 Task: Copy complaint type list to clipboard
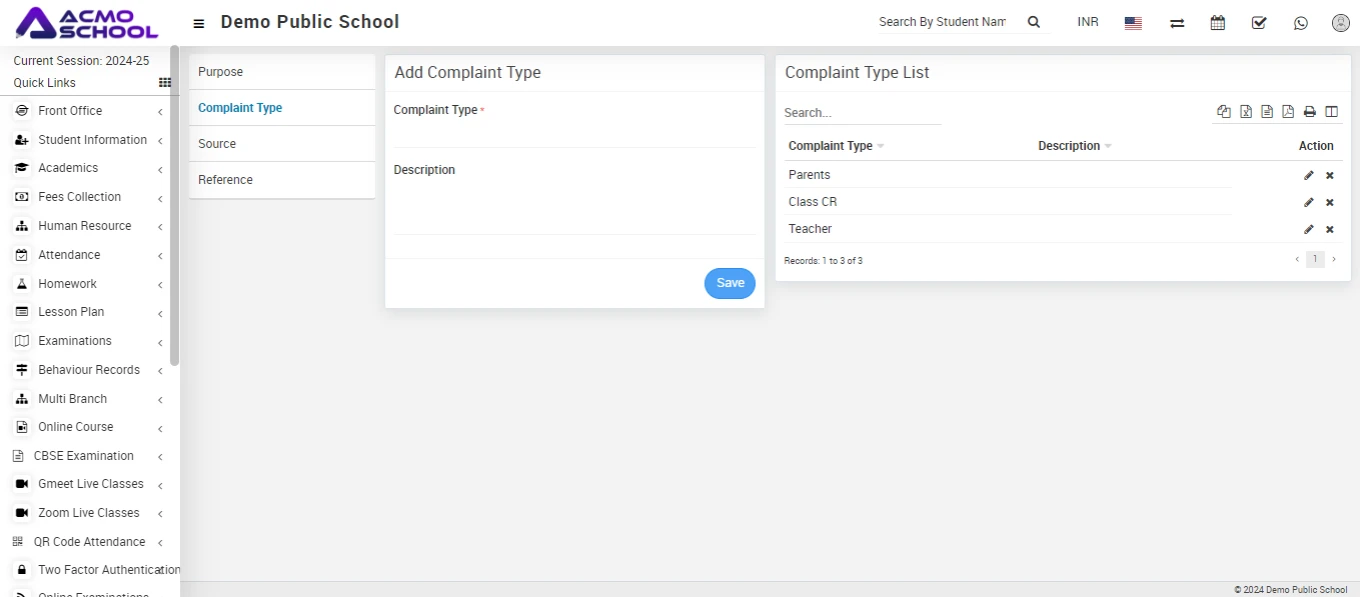[x=1224, y=112]
